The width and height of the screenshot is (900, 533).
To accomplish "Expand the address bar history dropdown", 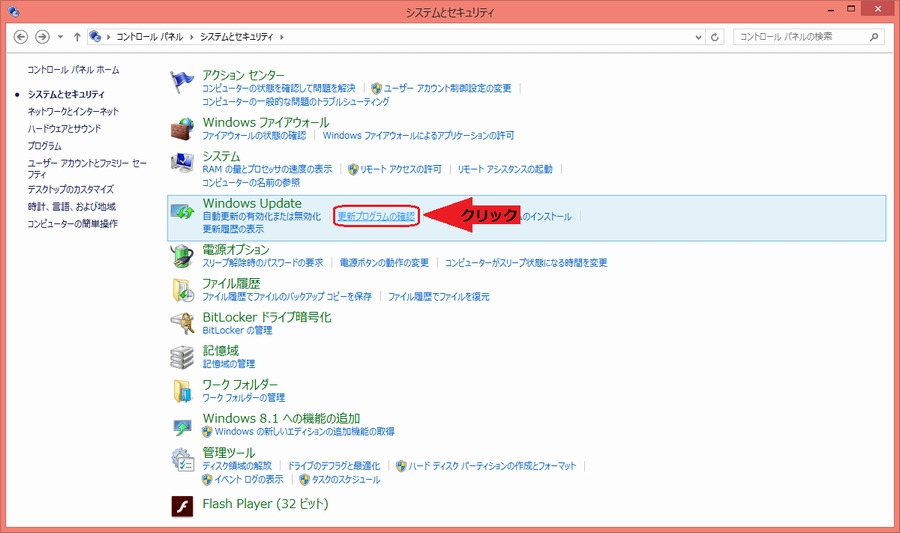I will pyautogui.click(x=699, y=37).
